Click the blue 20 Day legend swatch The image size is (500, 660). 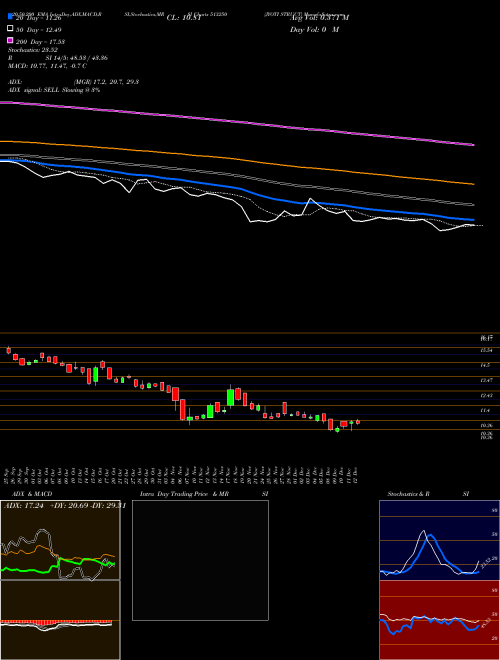click(x=11, y=16)
